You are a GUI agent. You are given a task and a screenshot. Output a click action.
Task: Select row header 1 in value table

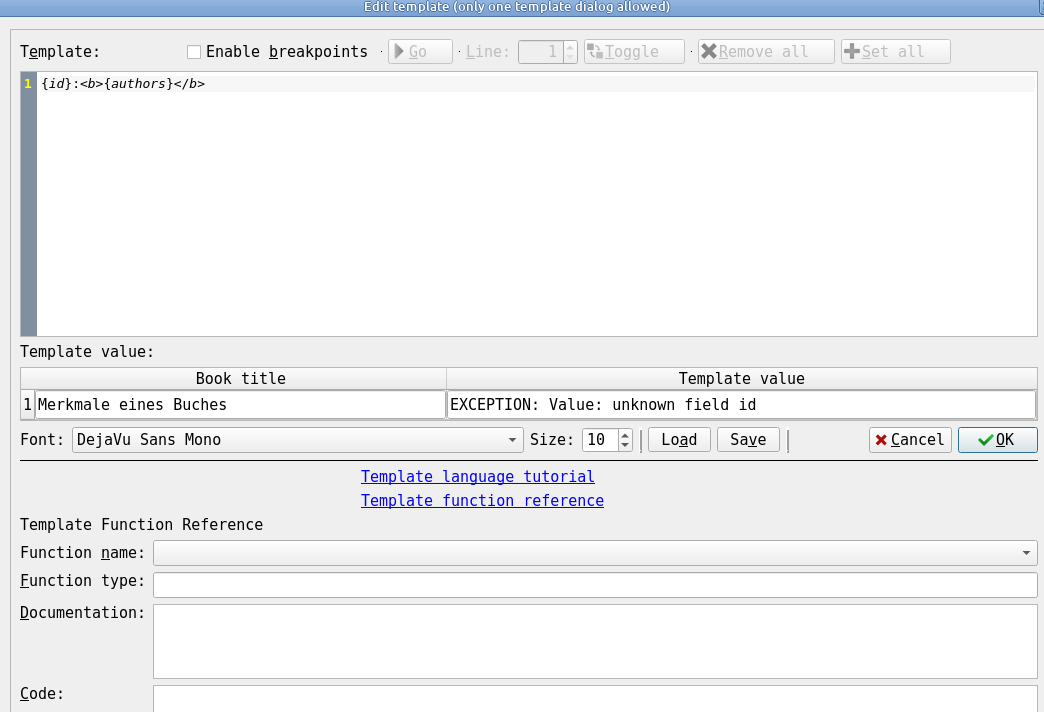tap(27, 404)
